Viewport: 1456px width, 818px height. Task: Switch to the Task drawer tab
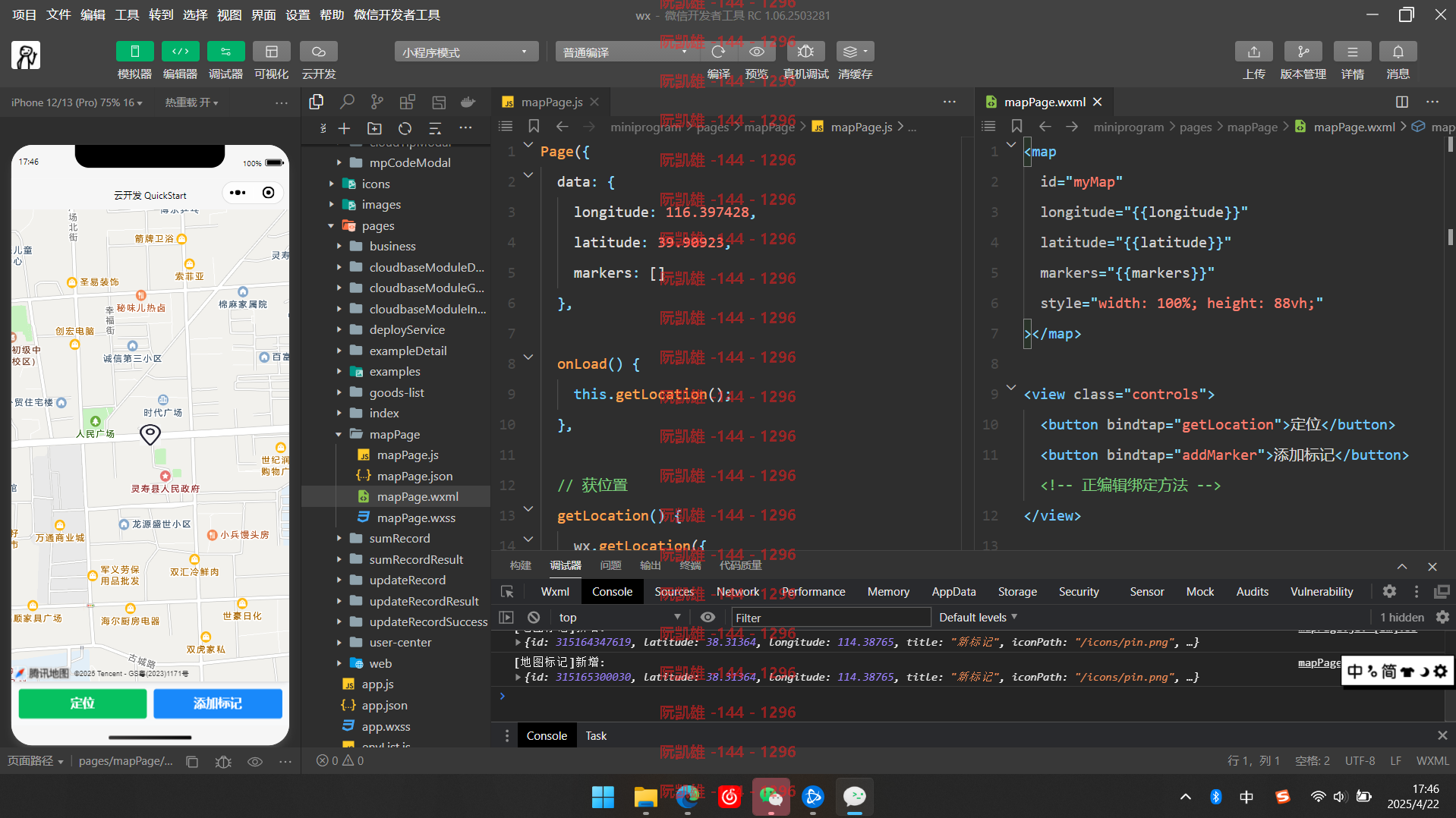pos(596,736)
